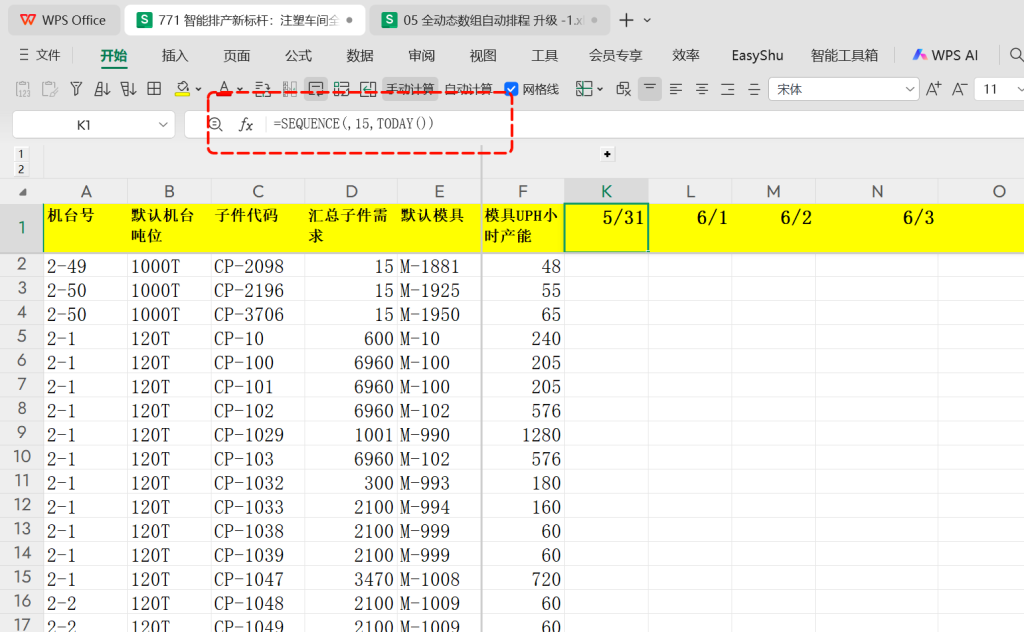This screenshot has height=632, width=1024.
Task: Click into the SEQUENCE formula text
Action: (353, 123)
